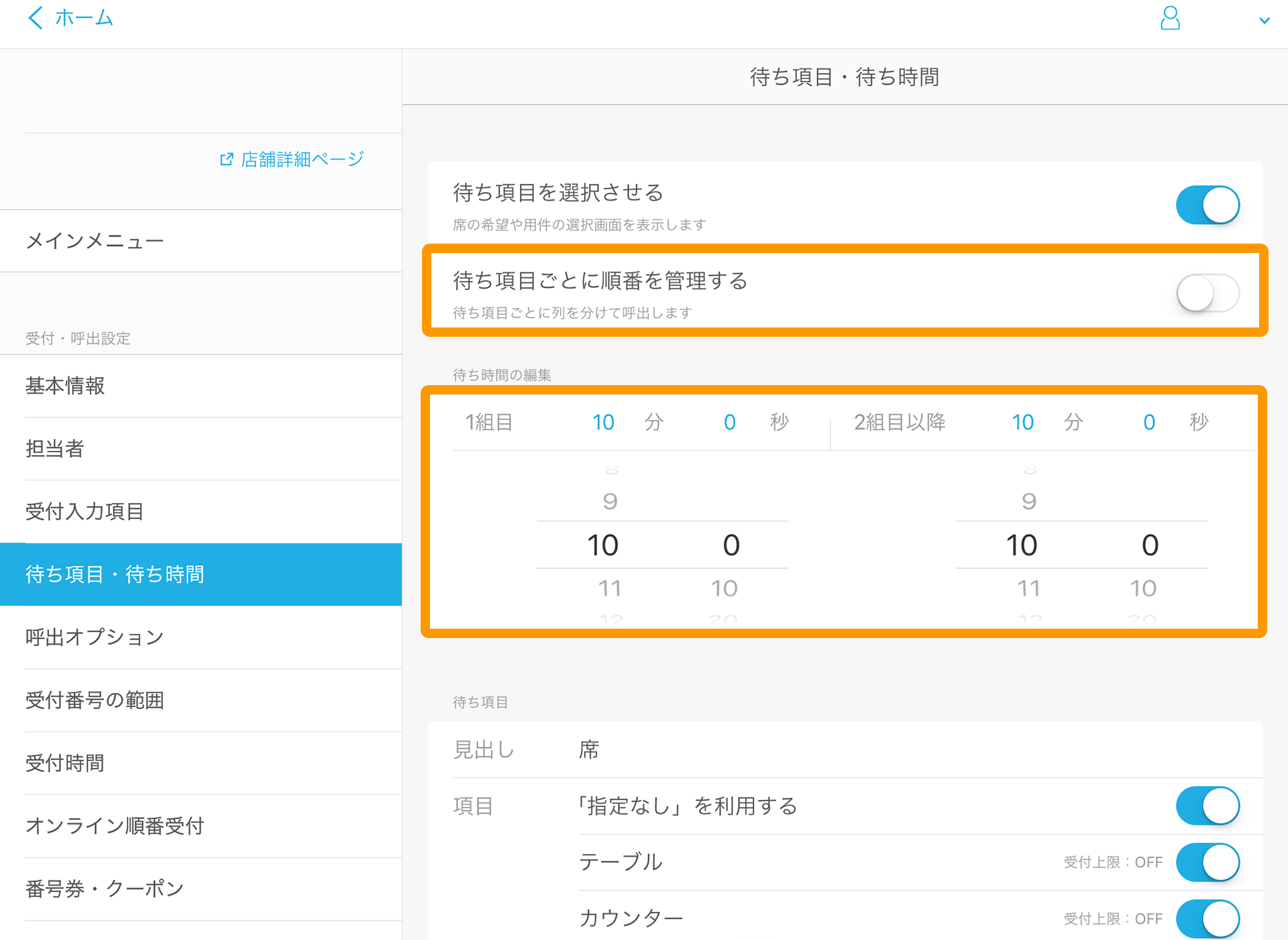Pick 10 in the 2組目以降 seconds wheel

pos(1143,588)
